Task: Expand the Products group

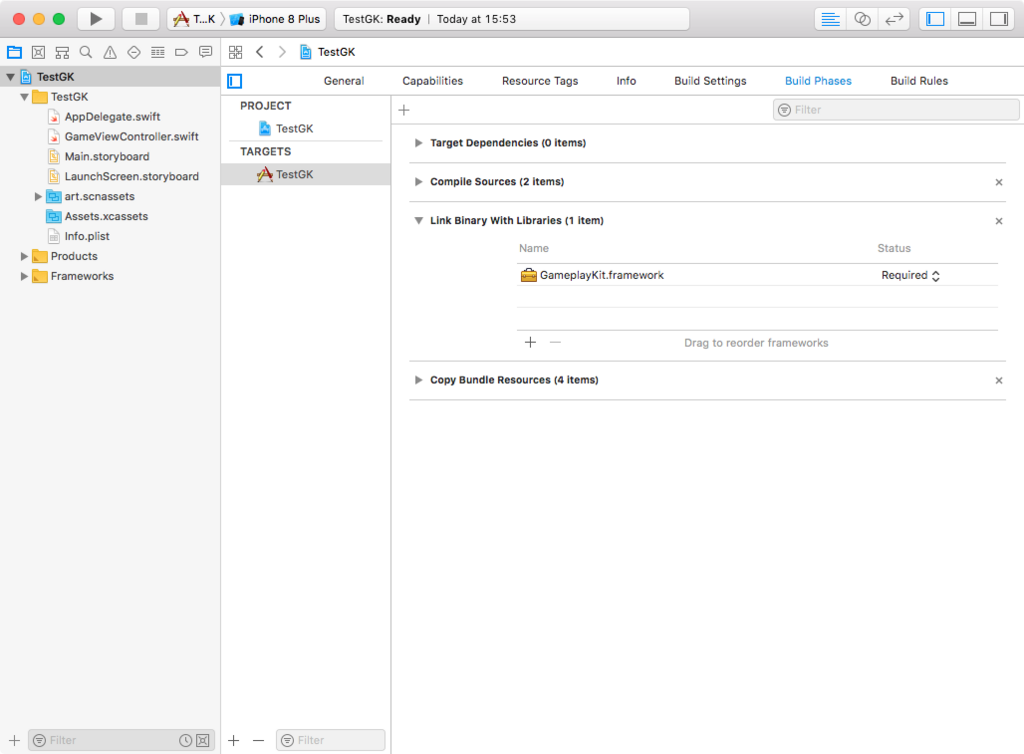Action: point(24,257)
